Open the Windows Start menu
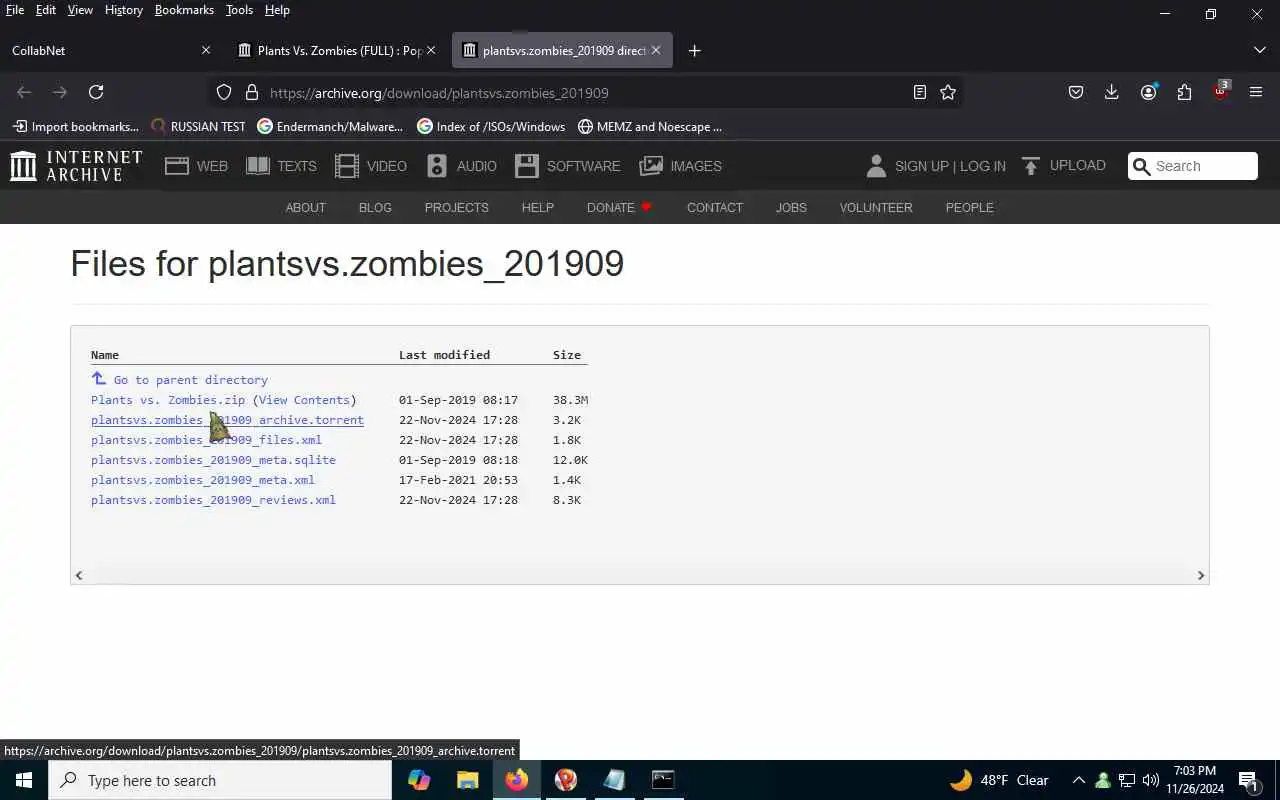 coord(24,780)
